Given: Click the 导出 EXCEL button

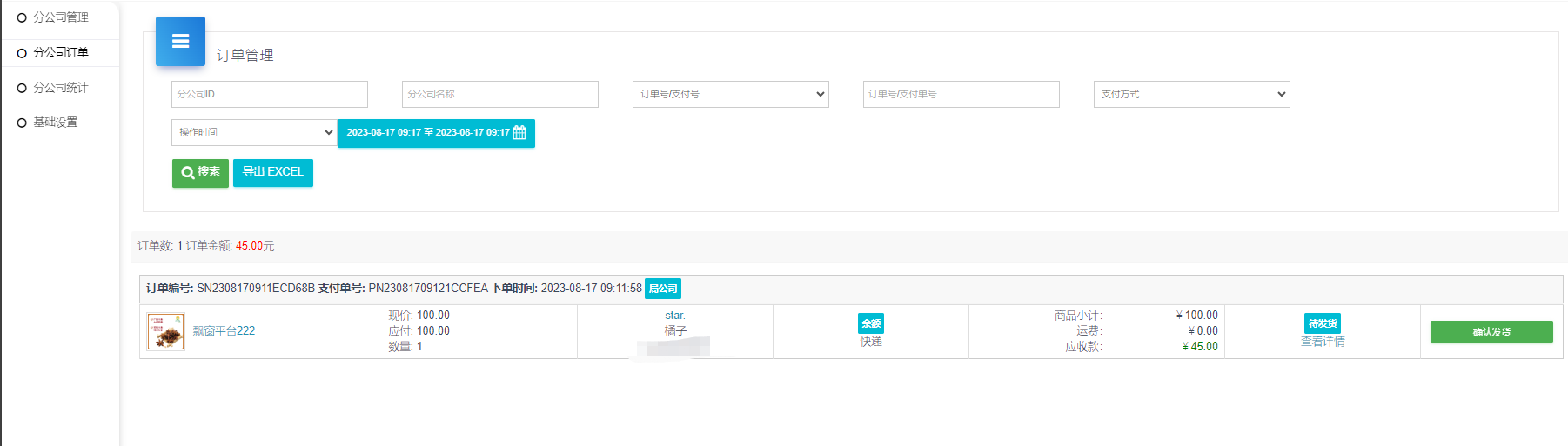Looking at the screenshot, I should 272,172.
